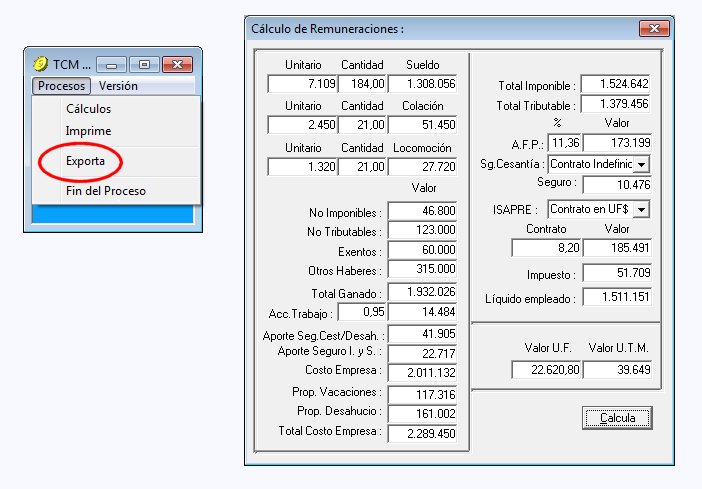Click ISAPRE Contrato field 8,20

tap(546, 248)
